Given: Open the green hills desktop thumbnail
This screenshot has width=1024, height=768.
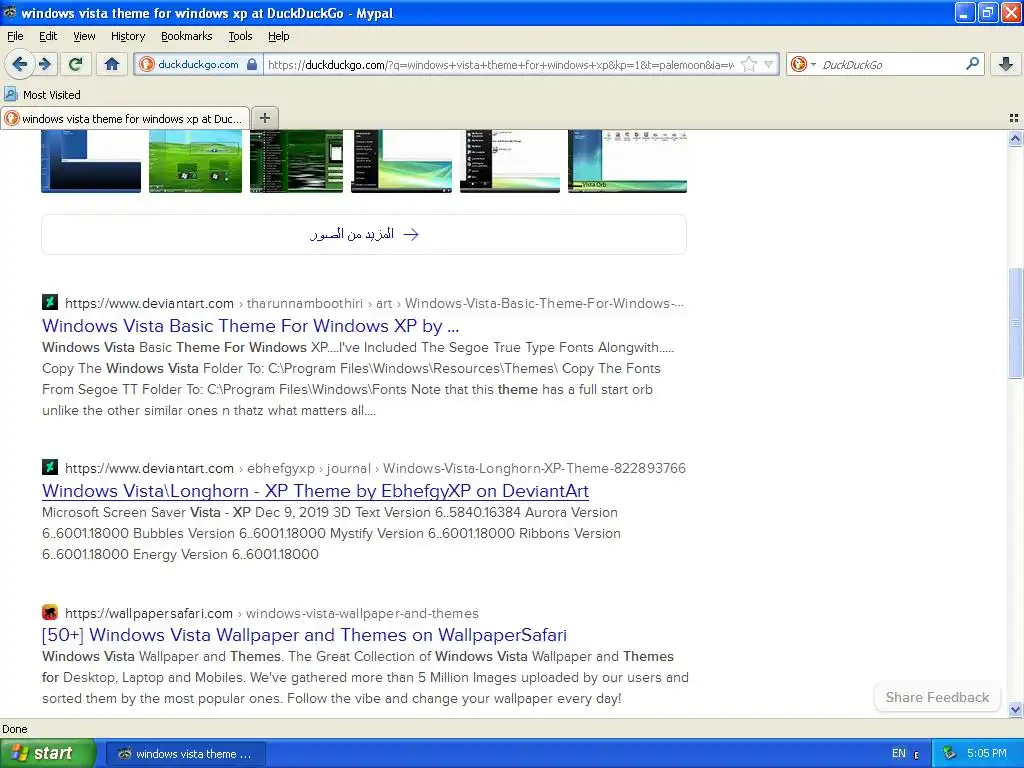Looking at the screenshot, I should (x=195, y=161).
